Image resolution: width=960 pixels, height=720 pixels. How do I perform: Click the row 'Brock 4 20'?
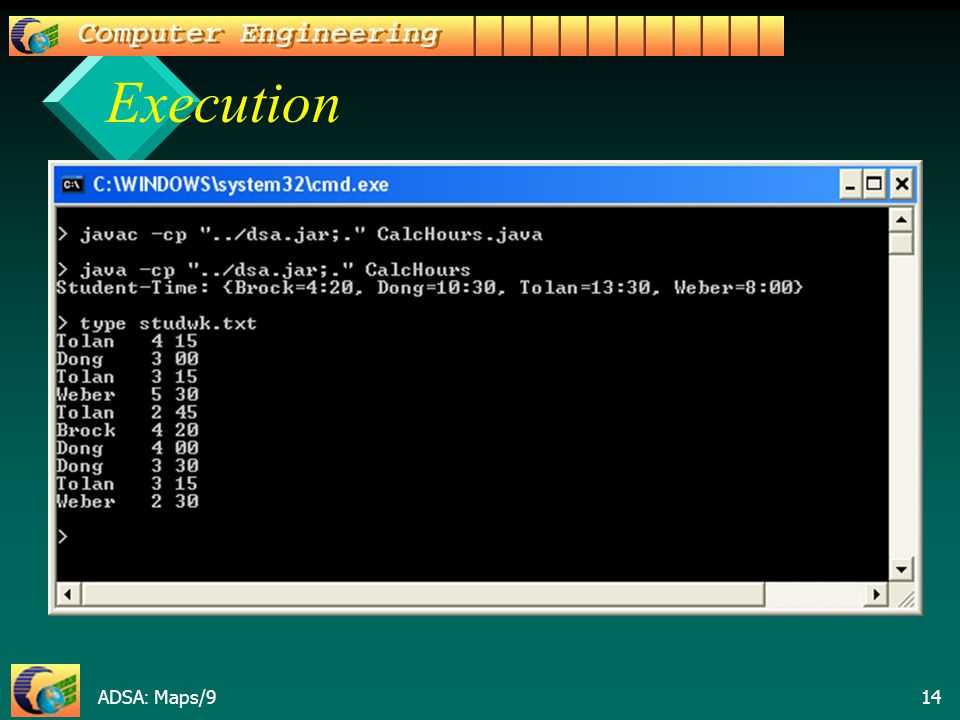point(127,430)
